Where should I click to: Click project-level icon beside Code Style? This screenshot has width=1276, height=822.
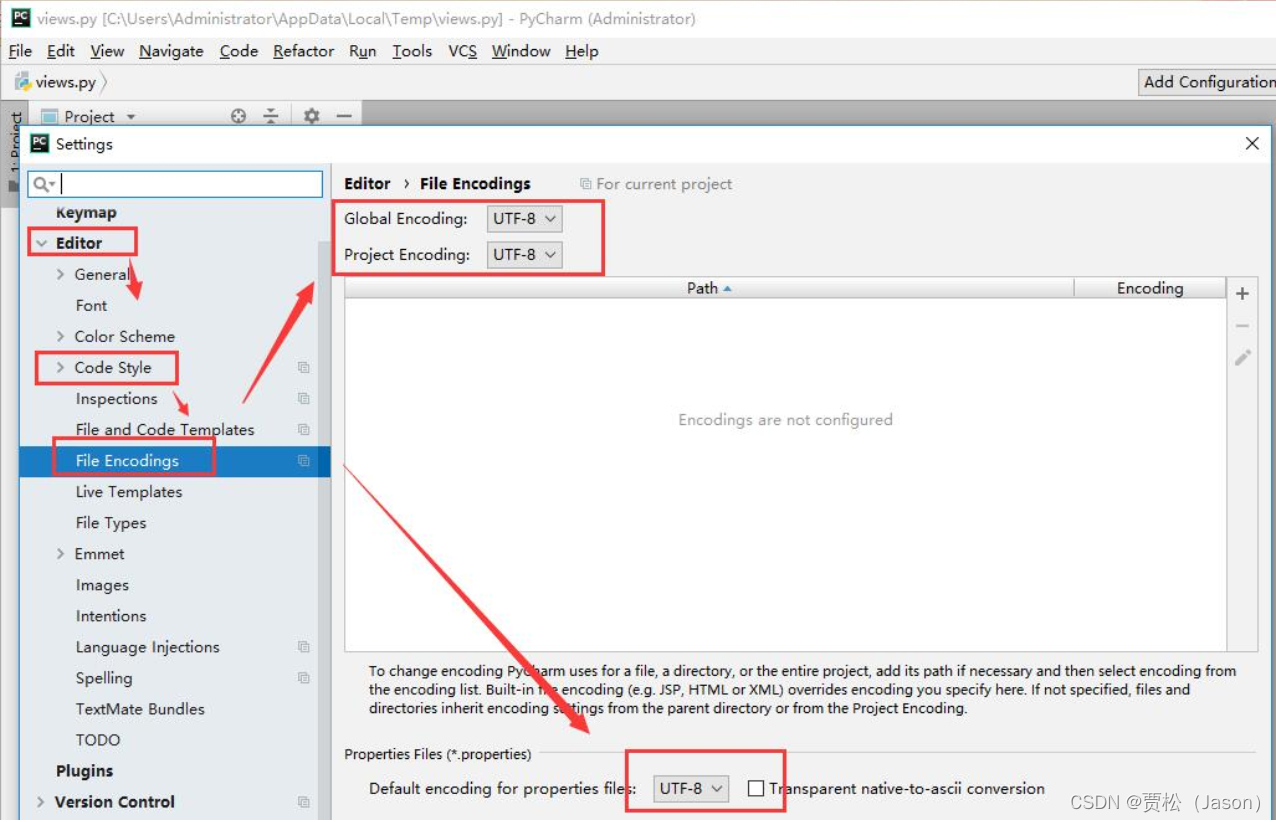coord(303,367)
